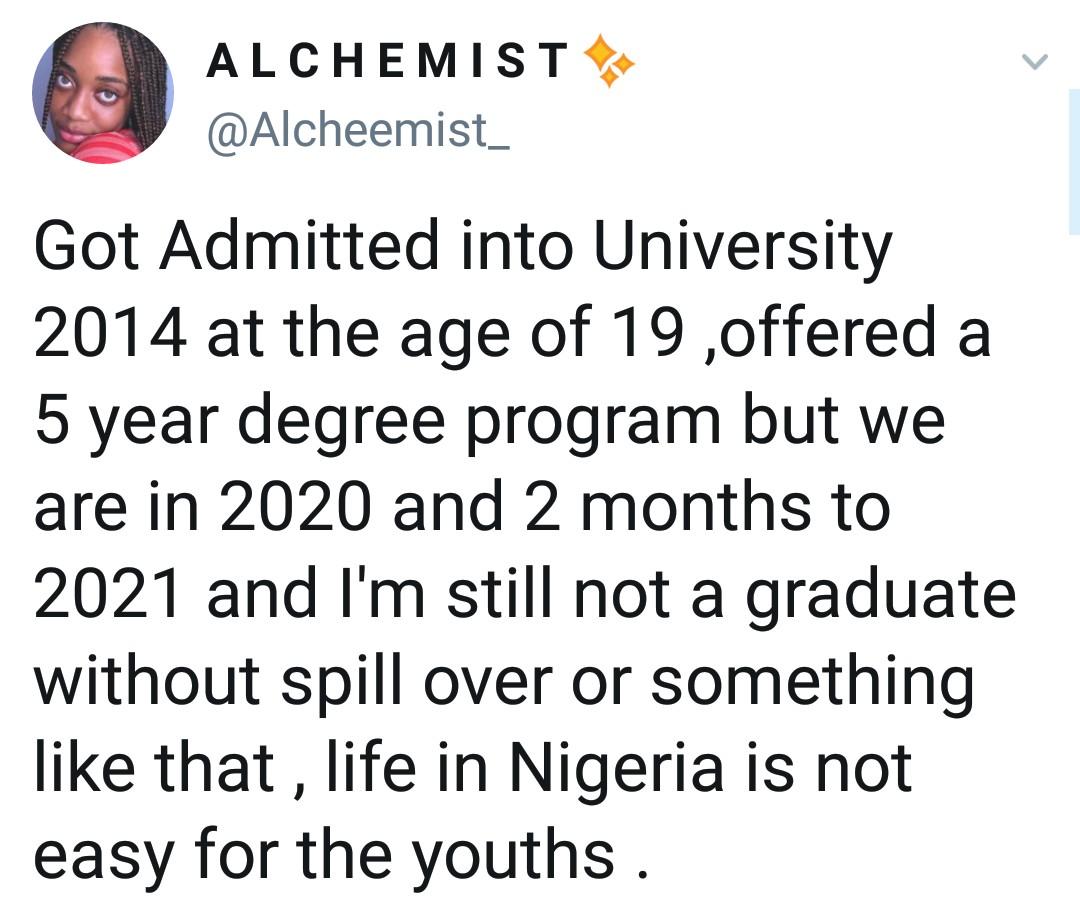Click the year "2021" in the tweet
The height and width of the screenshot is (907, 1080).
pos(111,593)
